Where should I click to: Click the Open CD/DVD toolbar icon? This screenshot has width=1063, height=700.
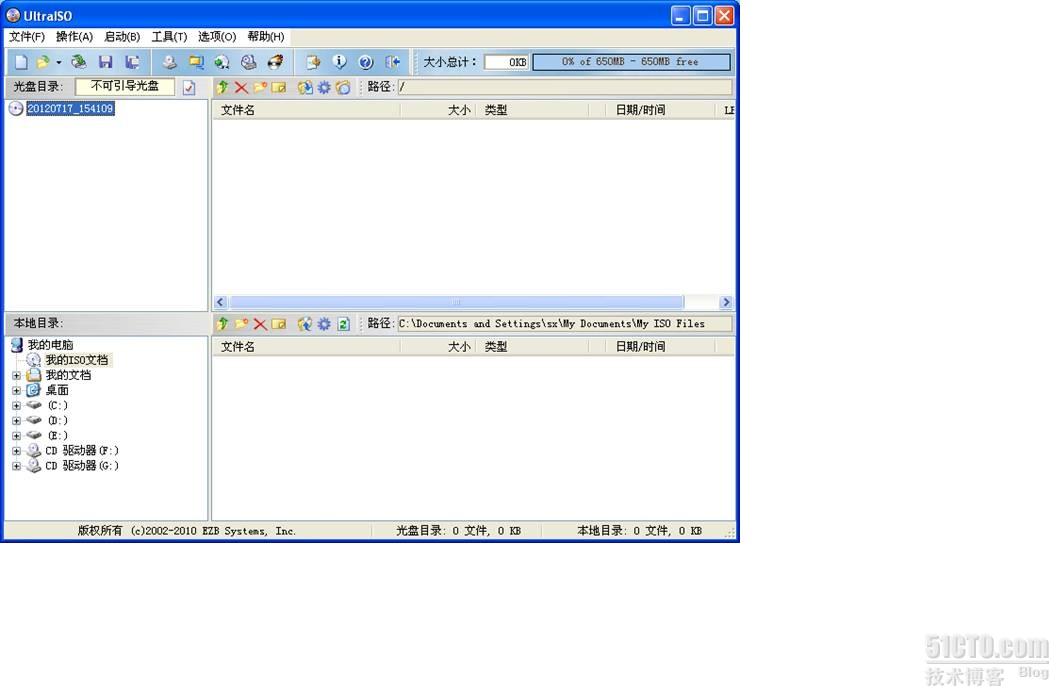pyautogui.click(x=79, y=62)
